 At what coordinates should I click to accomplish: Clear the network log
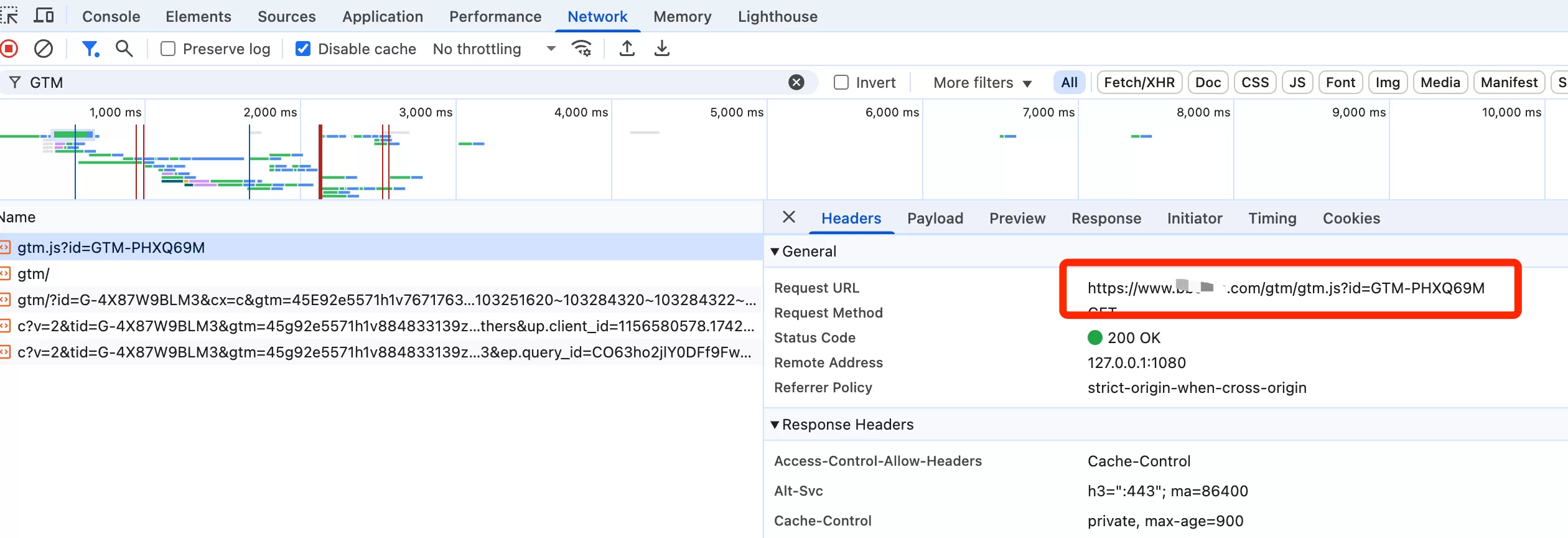click(x=43, y=49)
